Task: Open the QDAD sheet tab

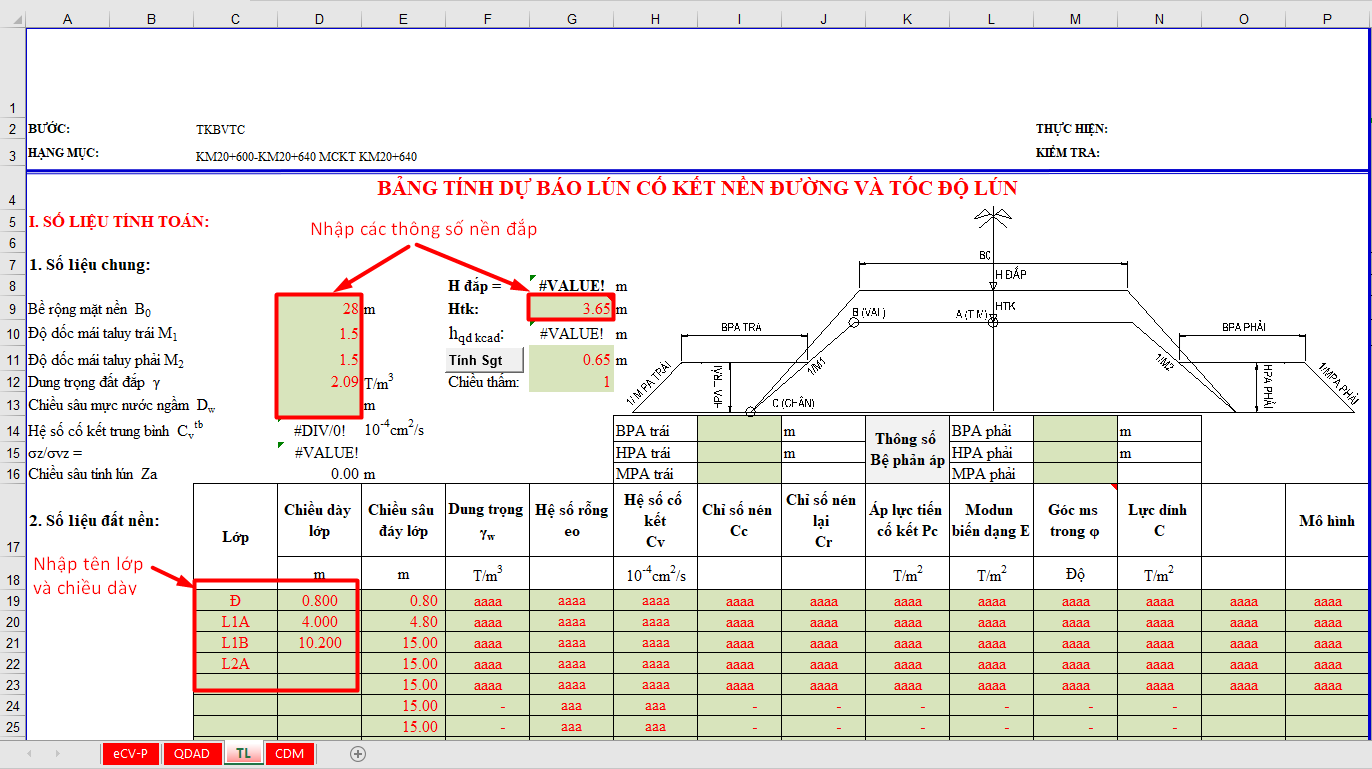Action: coord(191,754)
